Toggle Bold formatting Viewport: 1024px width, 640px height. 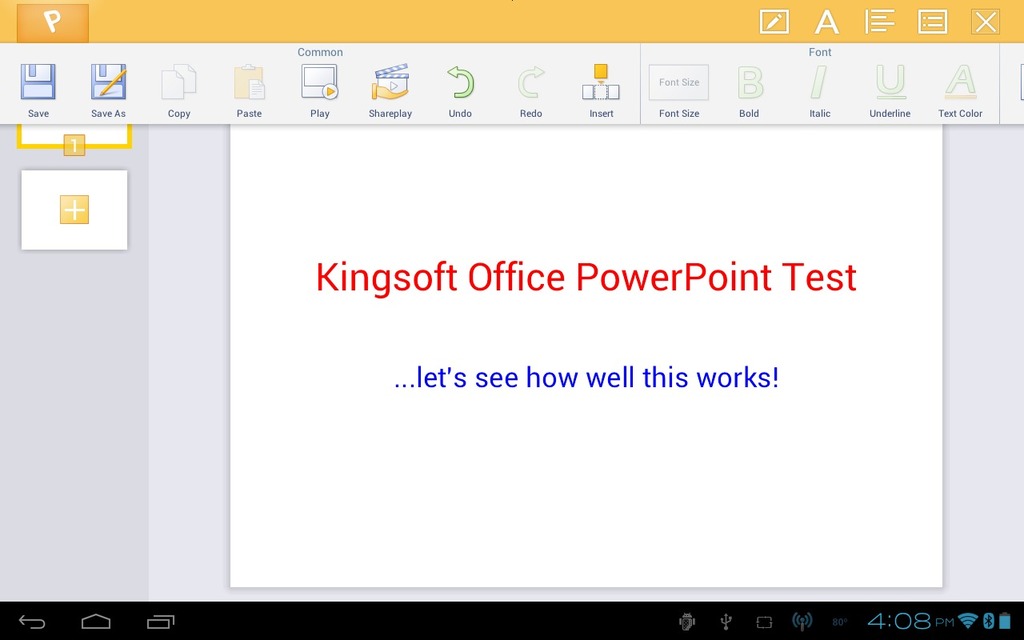750,82
